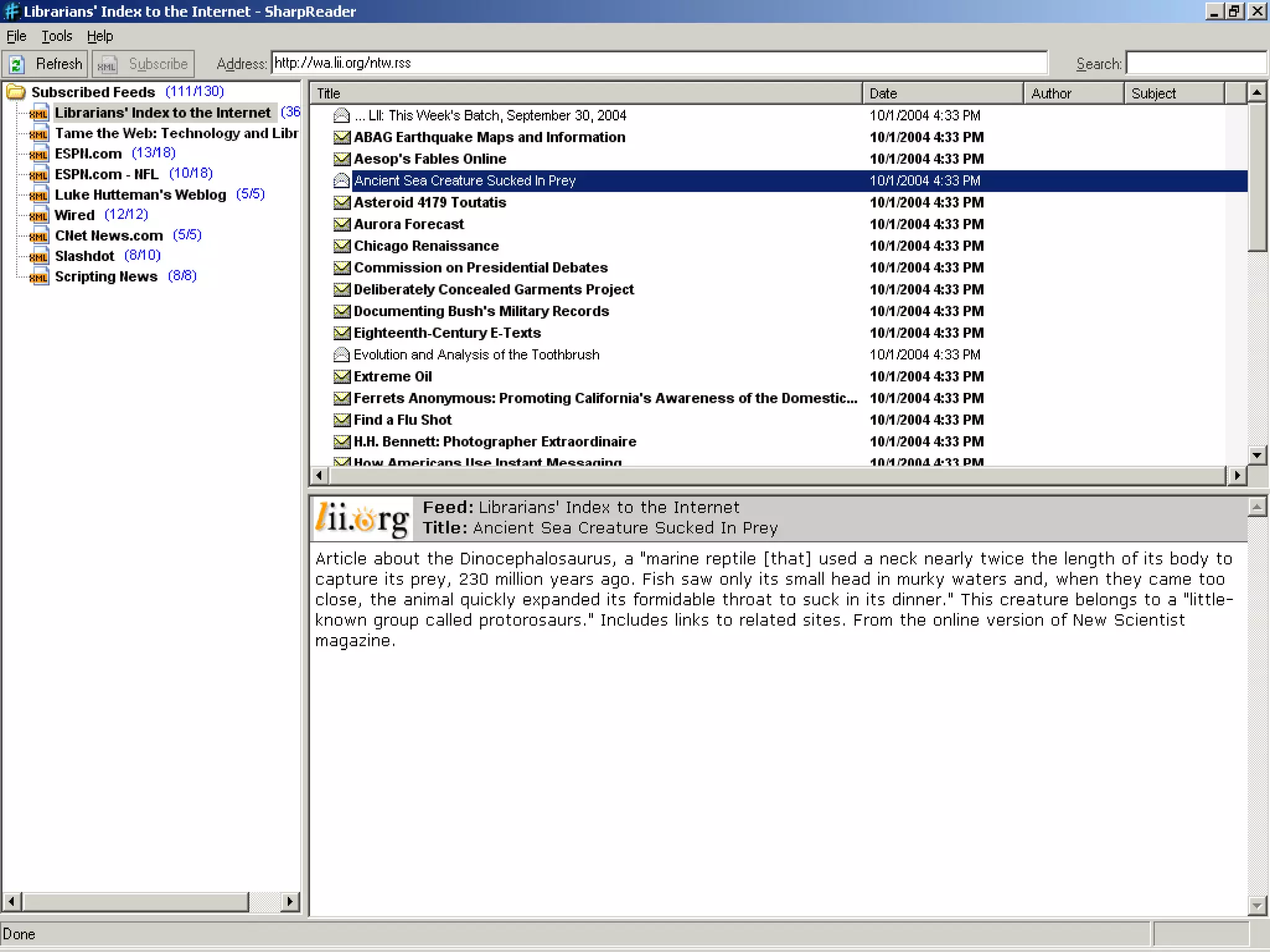Screen dimensions: 1270x952
Task: Click the Refresh toolbar icon
Action: coord(17,64)
